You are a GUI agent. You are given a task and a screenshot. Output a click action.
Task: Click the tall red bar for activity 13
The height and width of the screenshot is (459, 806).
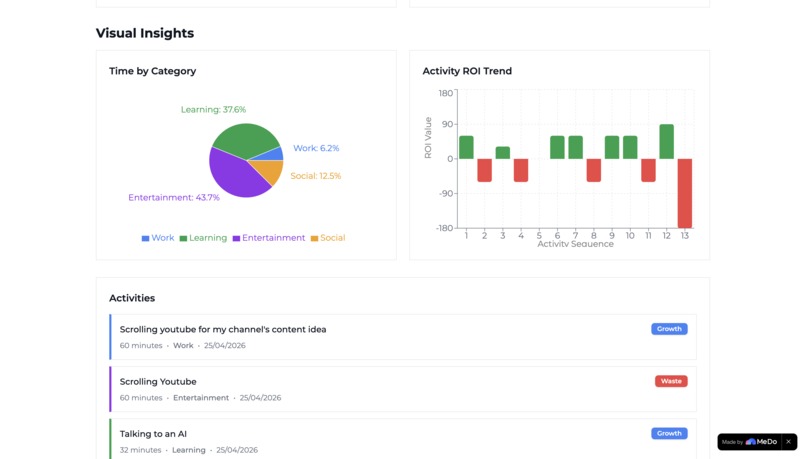685,193
